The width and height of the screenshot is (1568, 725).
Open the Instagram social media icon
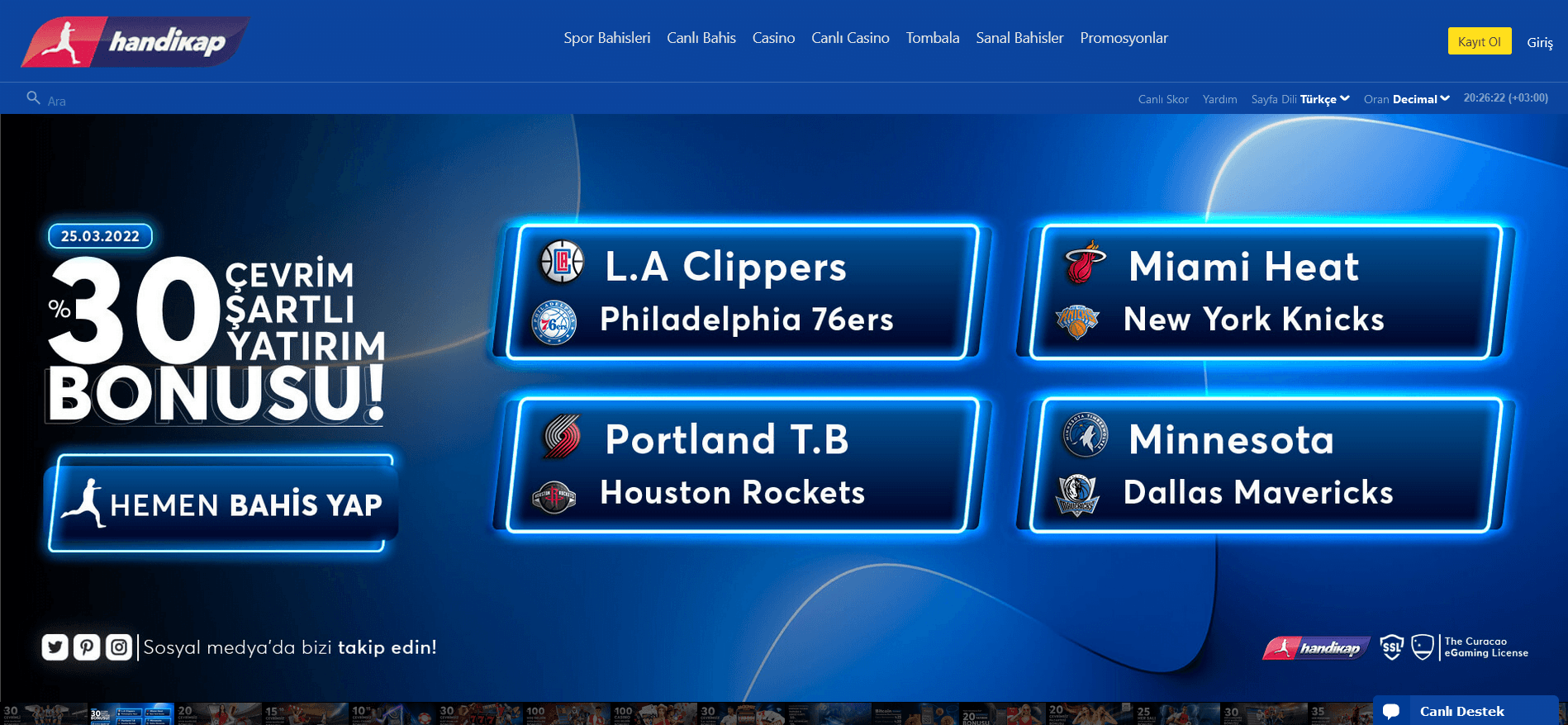coord(119,647)
